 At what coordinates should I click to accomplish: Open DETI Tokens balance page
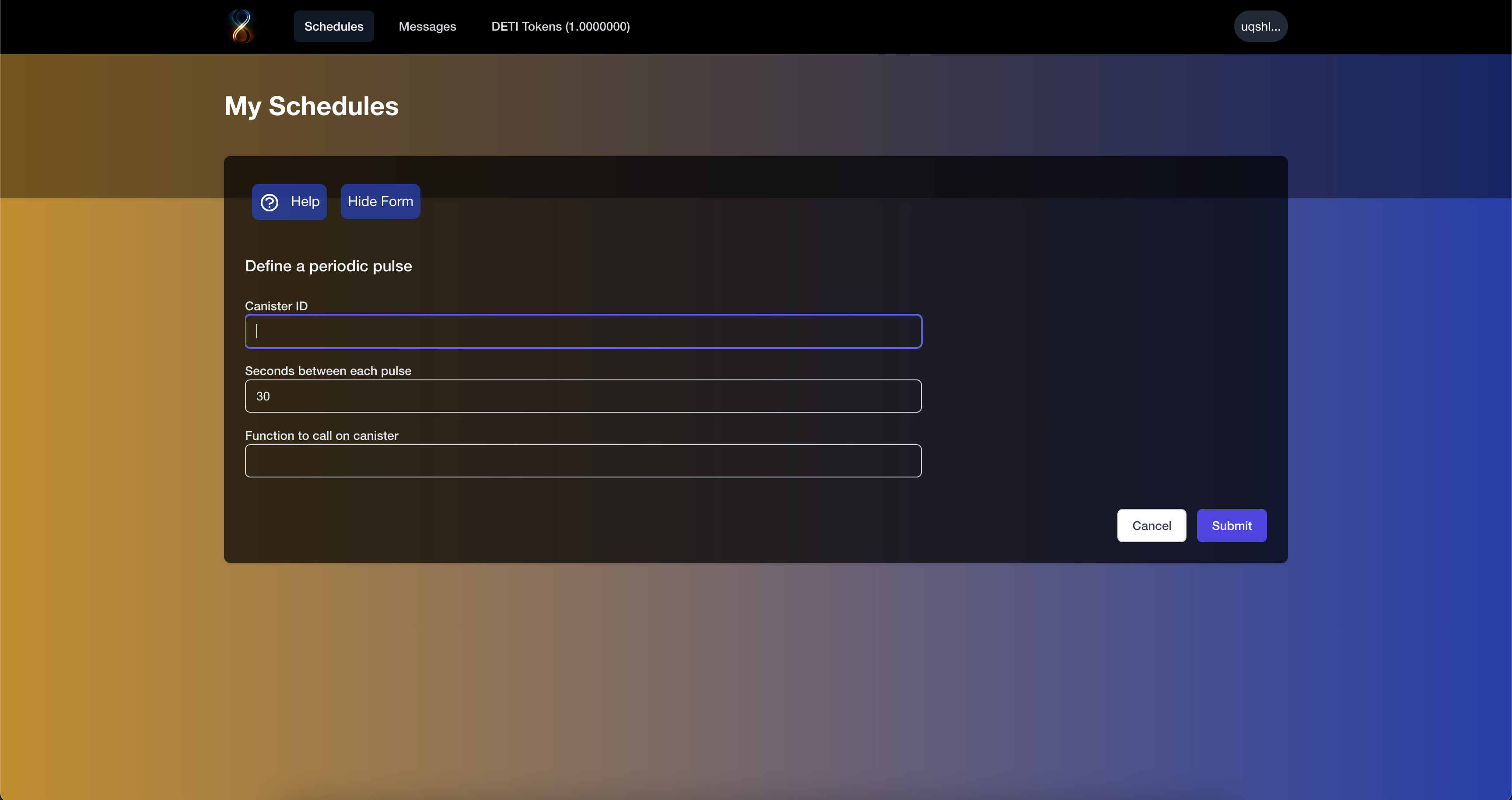[x=560, y=26]
